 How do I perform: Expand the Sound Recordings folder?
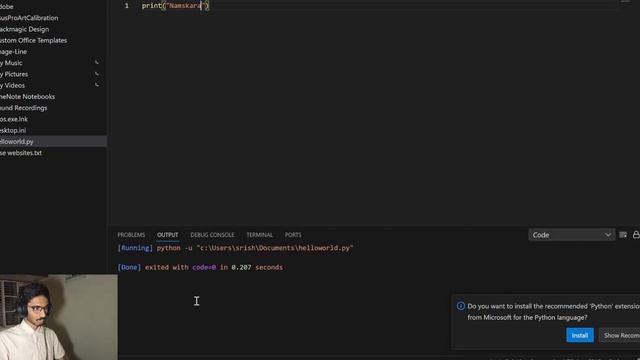(53, 108)
